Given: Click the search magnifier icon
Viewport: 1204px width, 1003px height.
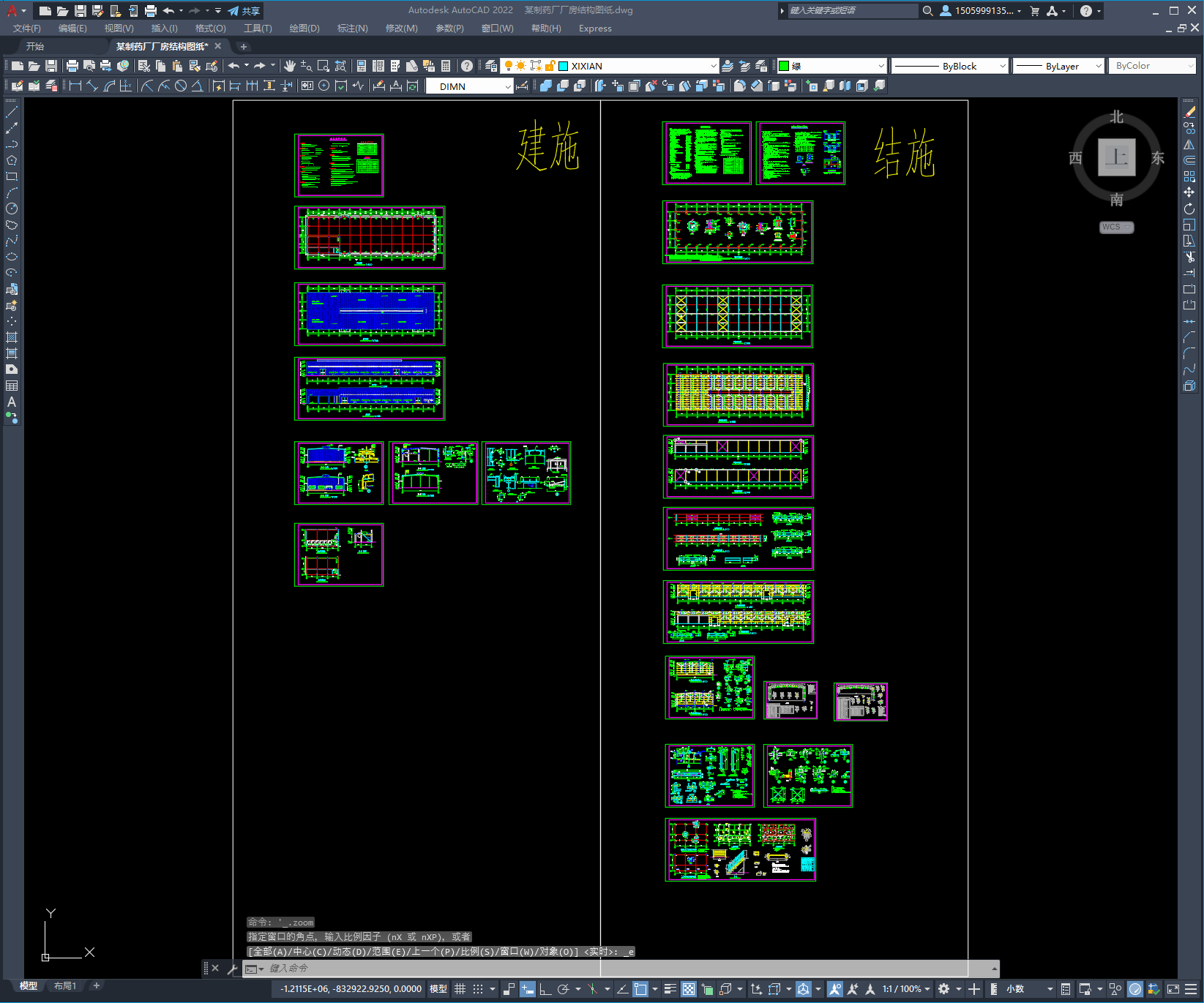Looking at the screenshot, I should [928, 11].
